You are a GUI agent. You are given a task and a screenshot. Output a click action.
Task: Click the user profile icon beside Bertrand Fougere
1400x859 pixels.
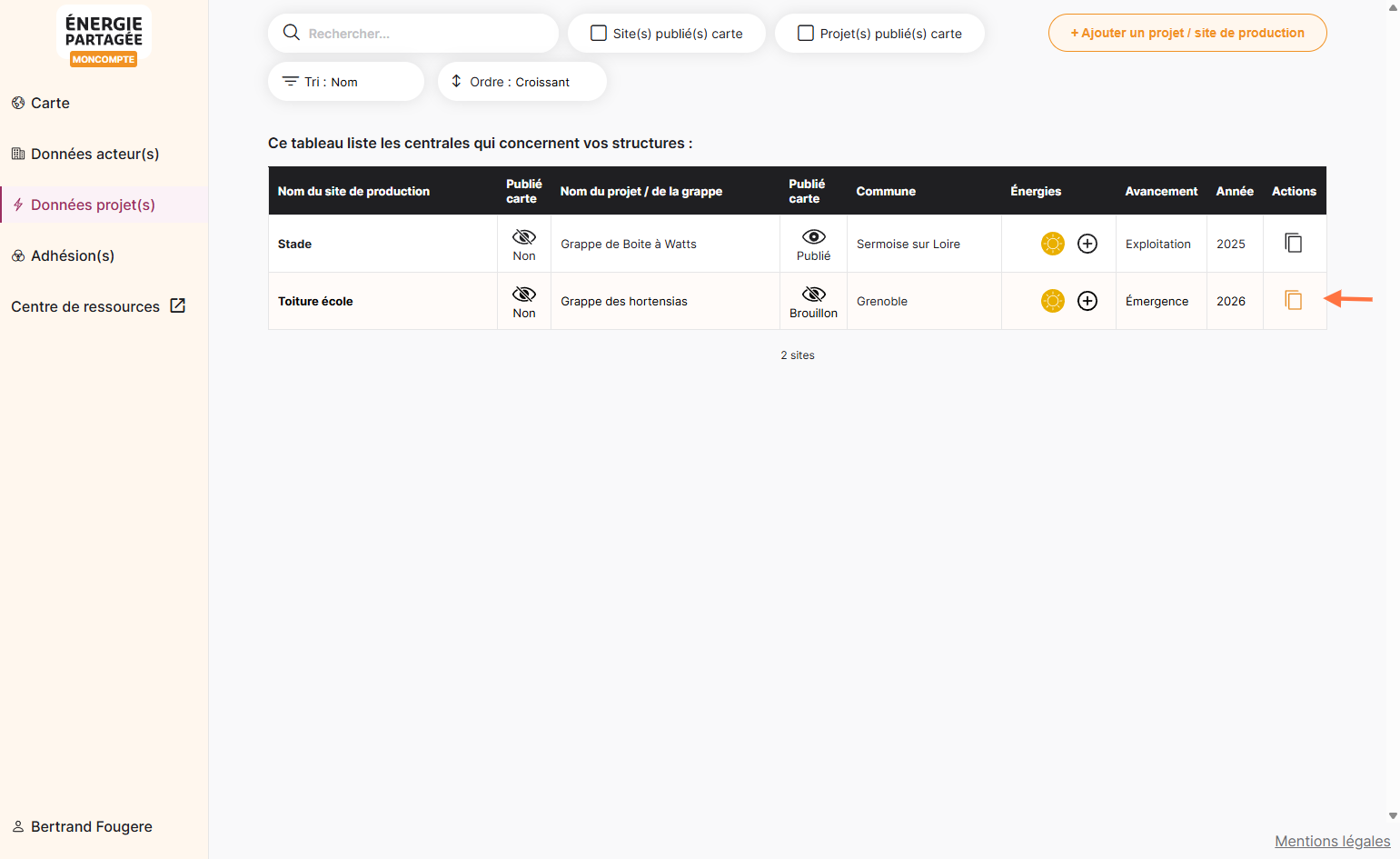(x=18, y=826)
